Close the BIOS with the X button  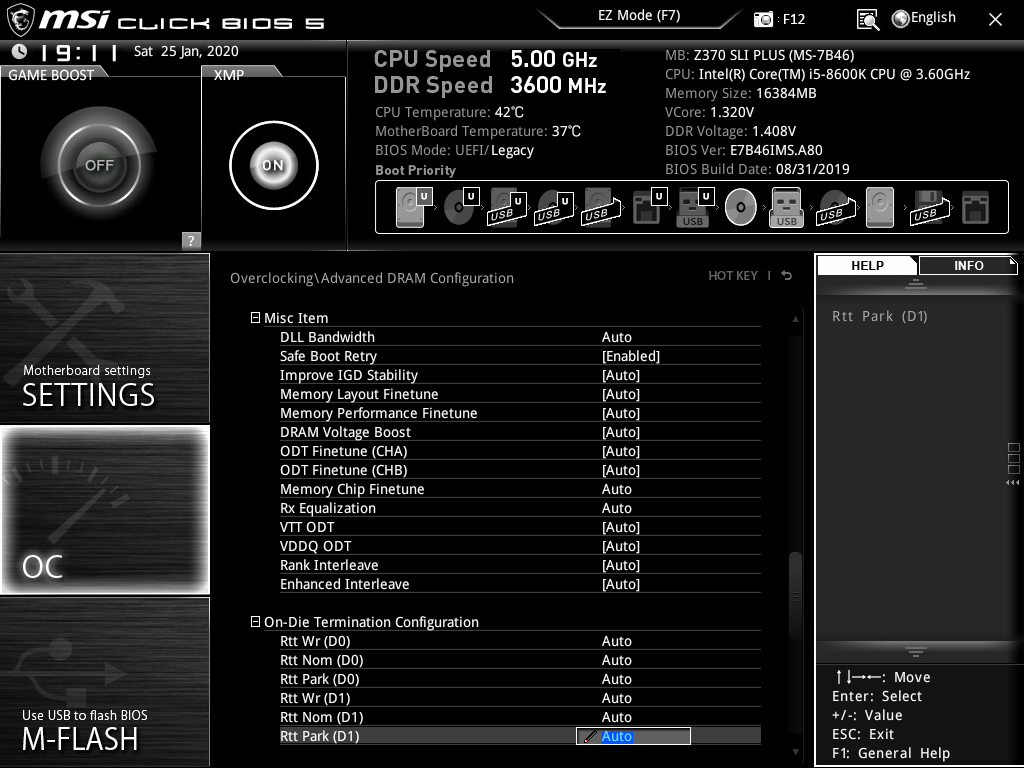pos(995,20)
